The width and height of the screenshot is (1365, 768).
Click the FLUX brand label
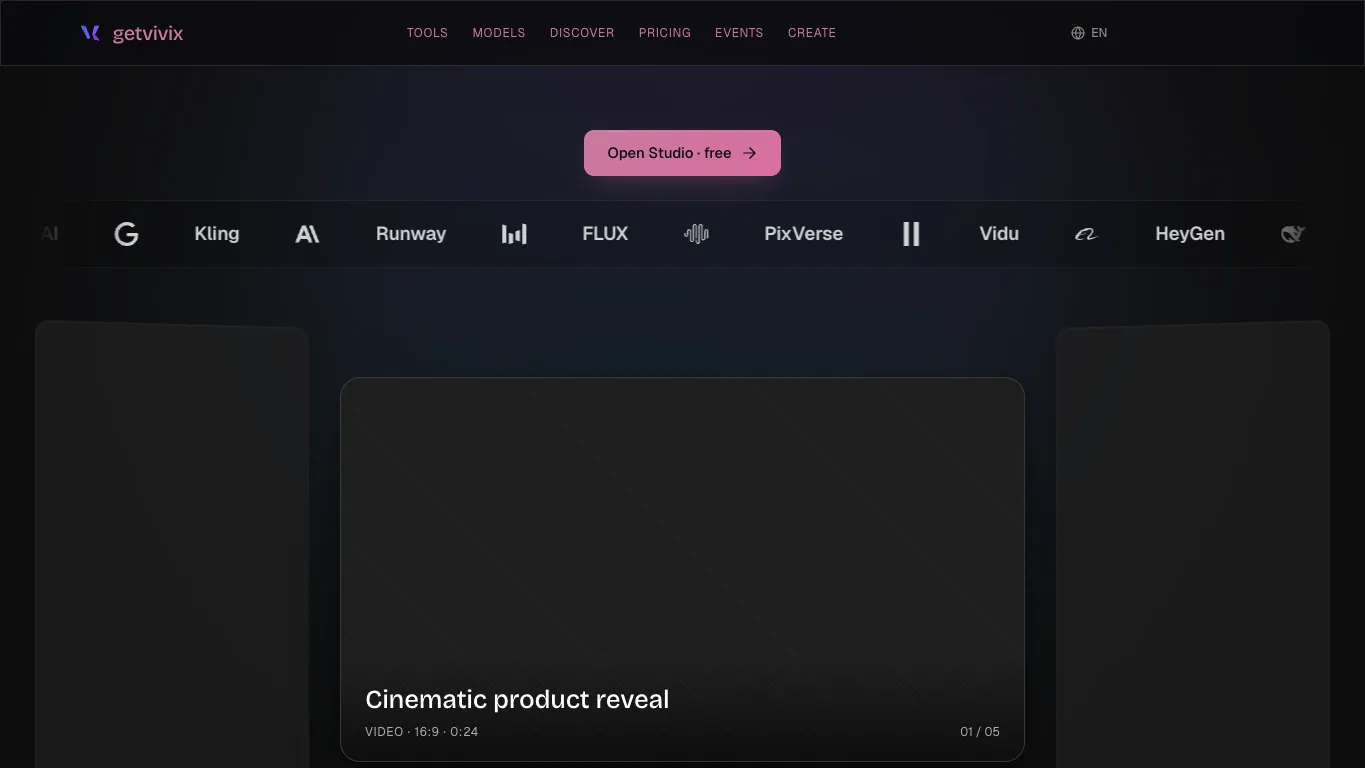pos(605,234)
